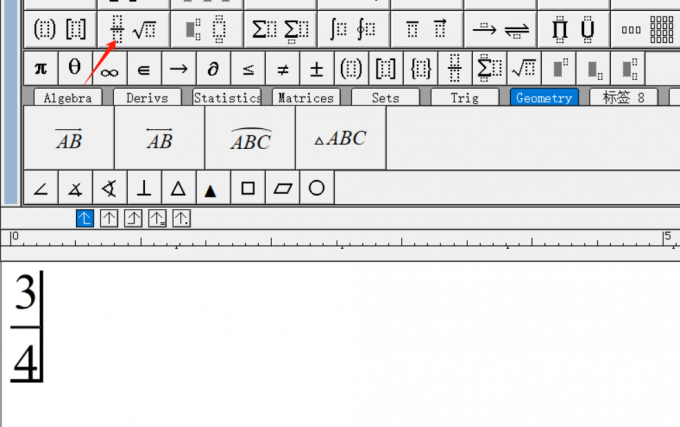Click the not-equal-to symbol

click(x=282, y=69)
